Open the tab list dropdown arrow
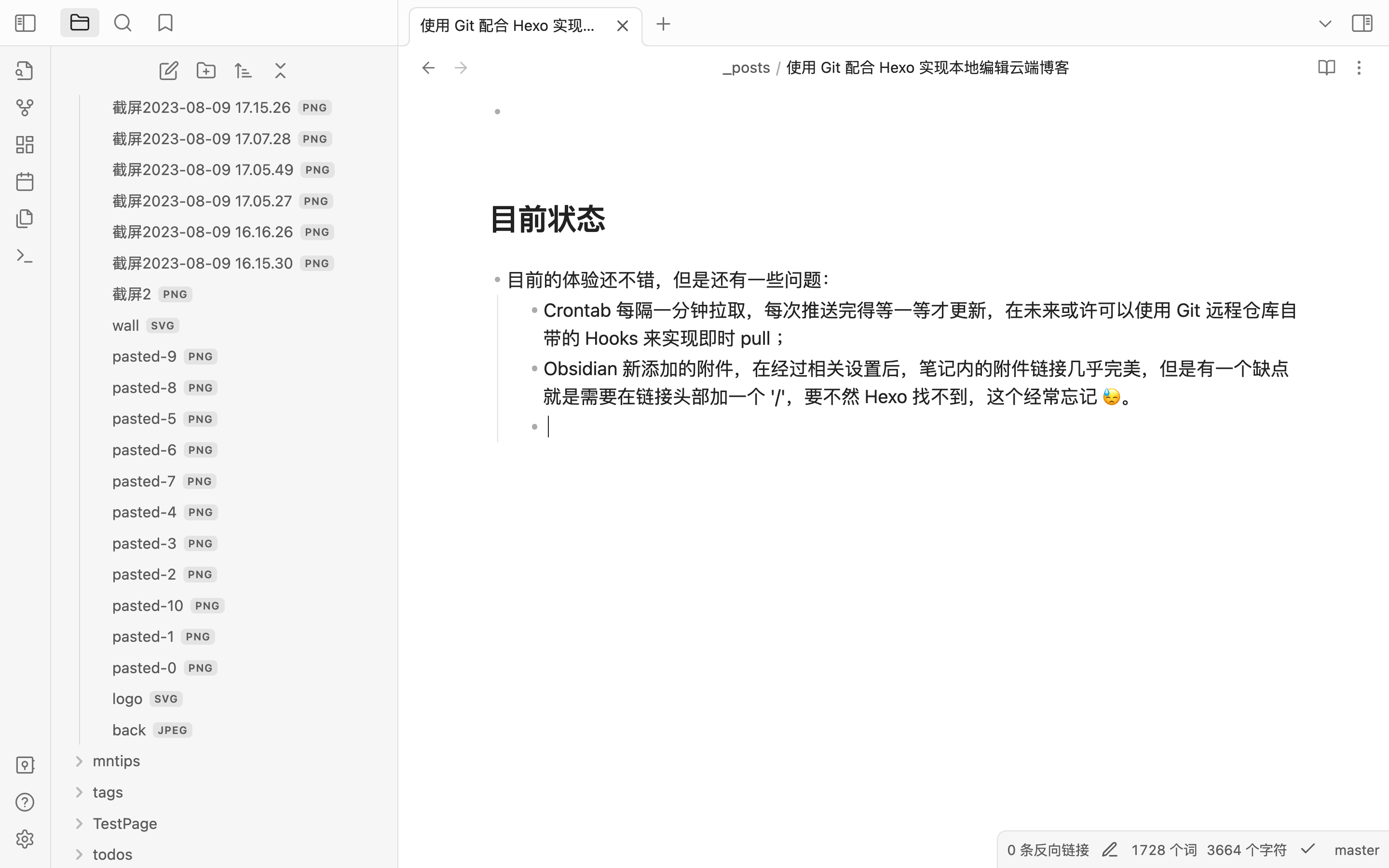 pos(1325,24)
